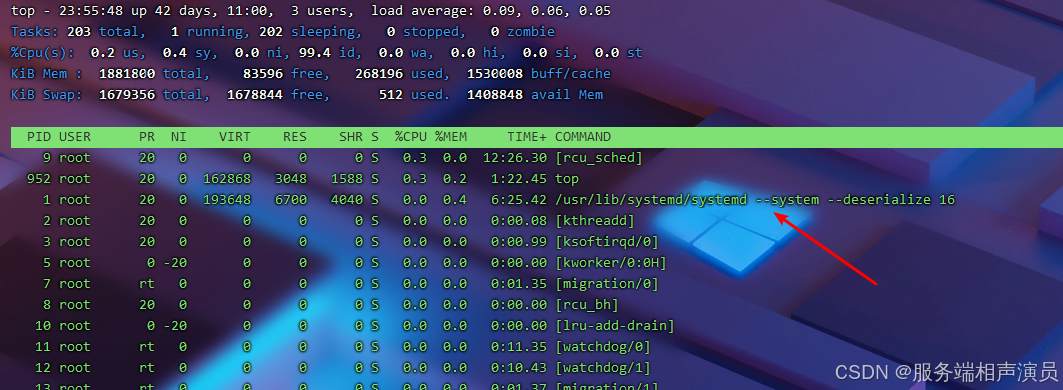Select the [ksoftirqd/0] command entry

[x=607, y=242]
